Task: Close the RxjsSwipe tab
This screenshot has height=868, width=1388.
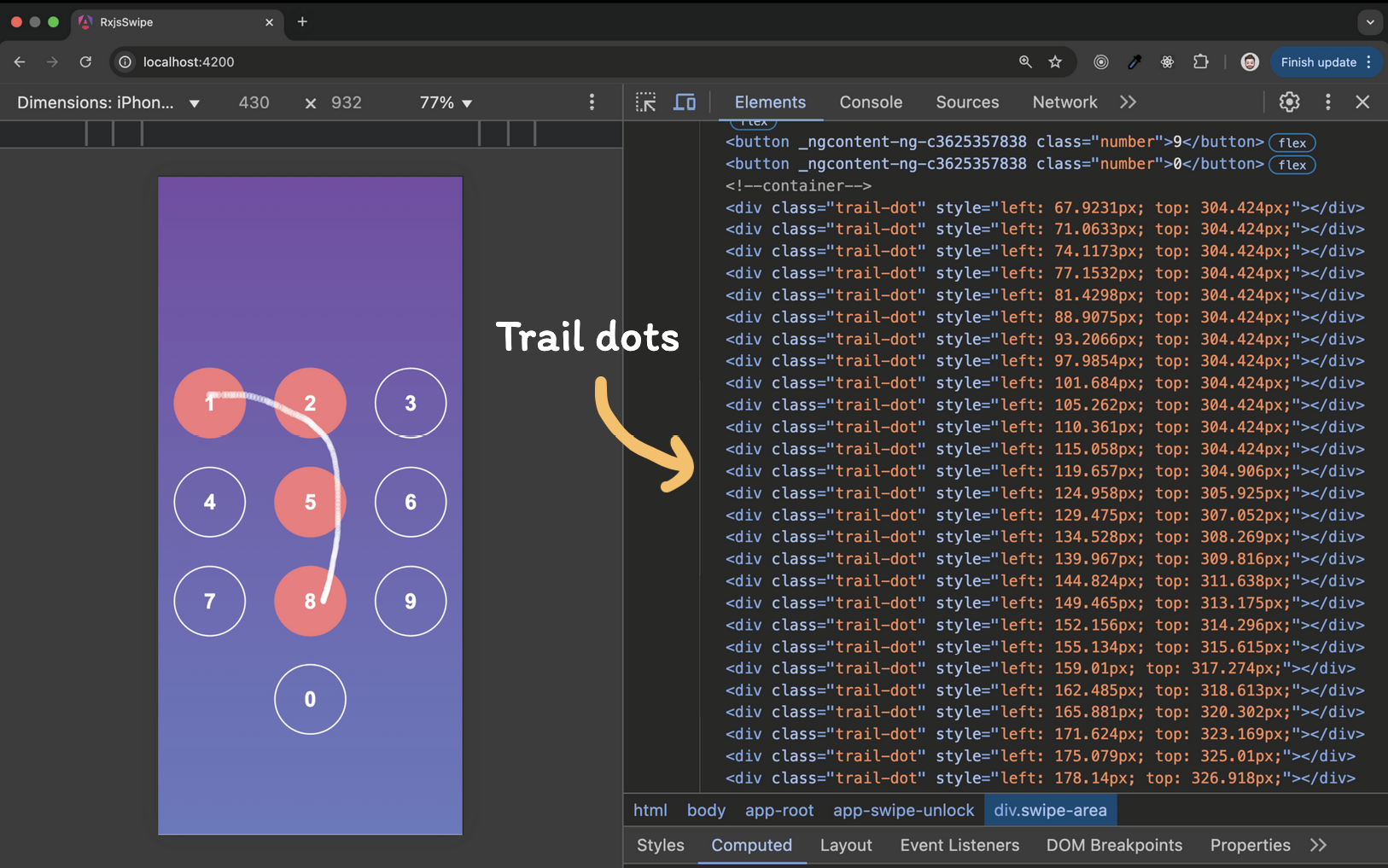Action: [x=269, y=22]
